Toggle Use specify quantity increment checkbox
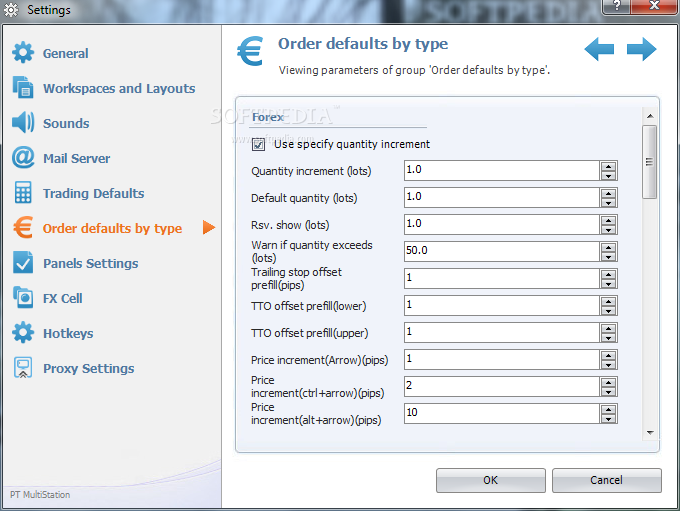 click(x=259, y=144)
